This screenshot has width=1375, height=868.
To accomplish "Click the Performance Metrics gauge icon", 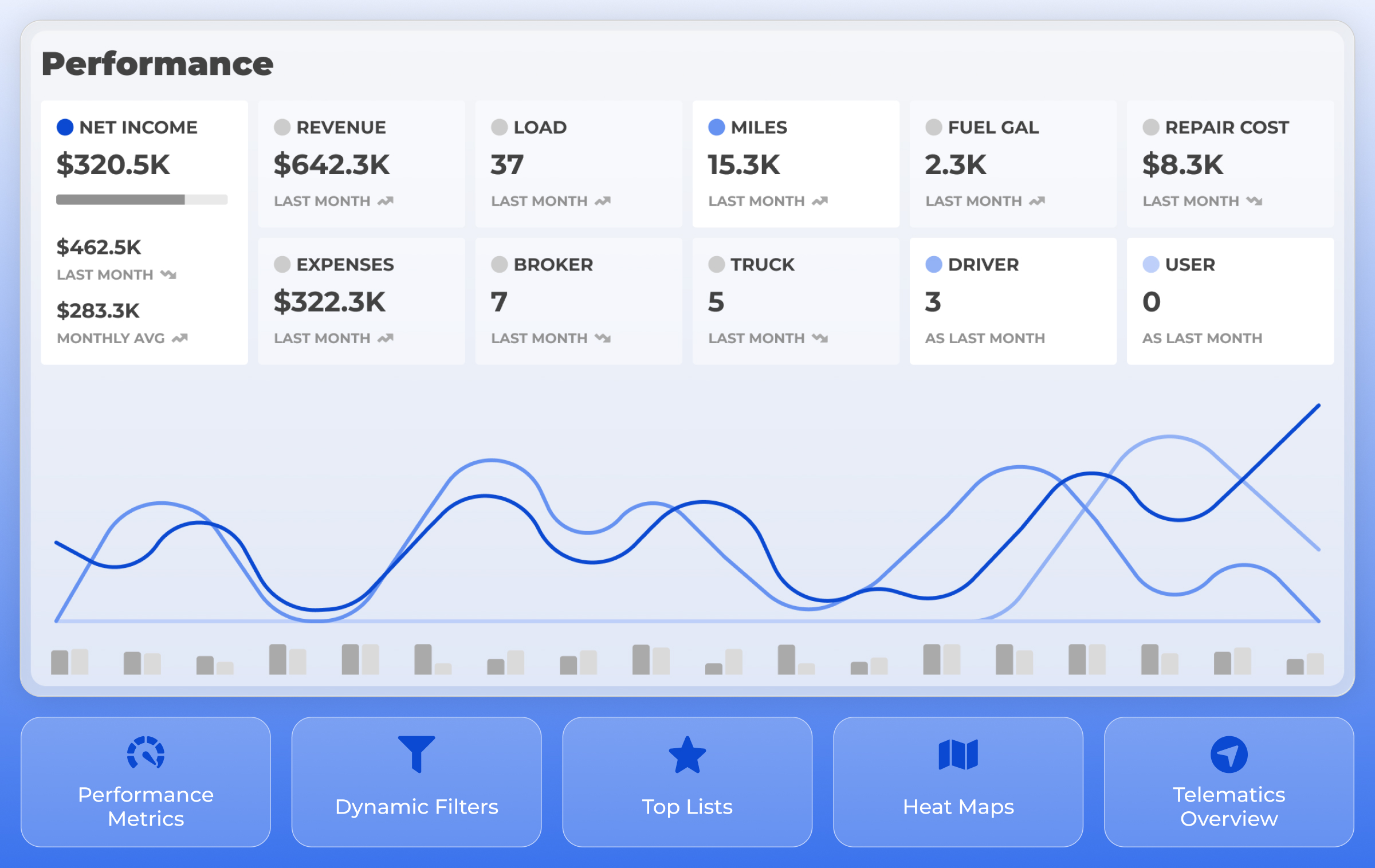I will coord(146,752).
